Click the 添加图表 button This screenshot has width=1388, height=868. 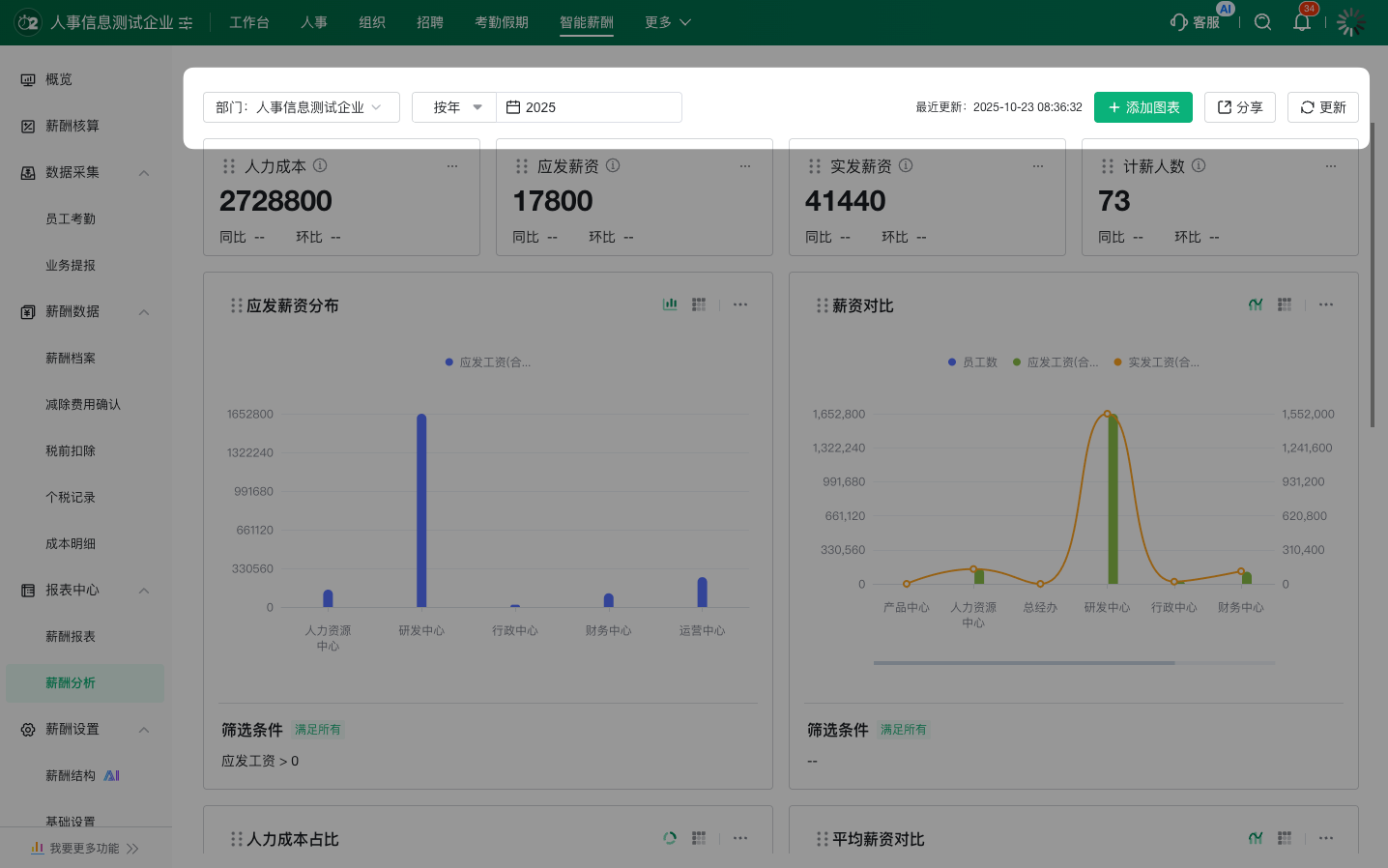pyautogui.click(x=1142, y=107)
